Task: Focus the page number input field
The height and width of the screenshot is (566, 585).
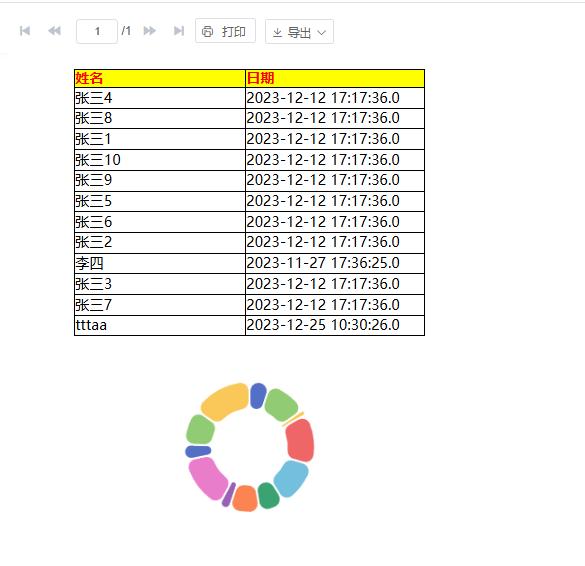Action: point(97,31)
